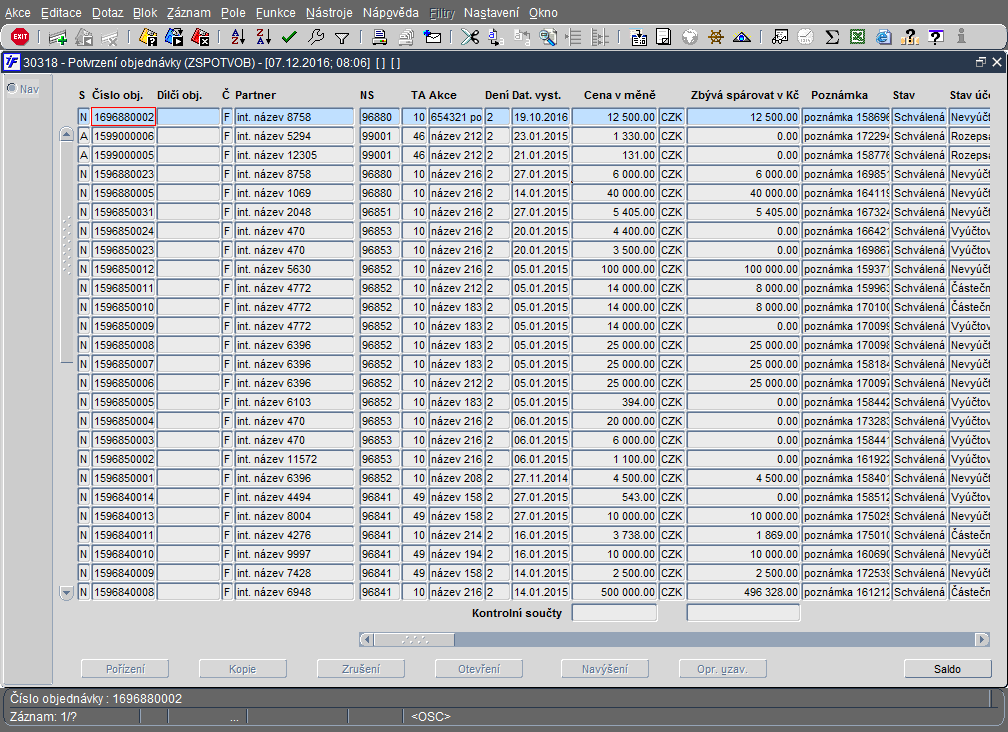Image resolution: width=1008 pixels, height=732 pixels.
Task: Click the vertical scrollbar up arrow
Action: tap(66, 135)
